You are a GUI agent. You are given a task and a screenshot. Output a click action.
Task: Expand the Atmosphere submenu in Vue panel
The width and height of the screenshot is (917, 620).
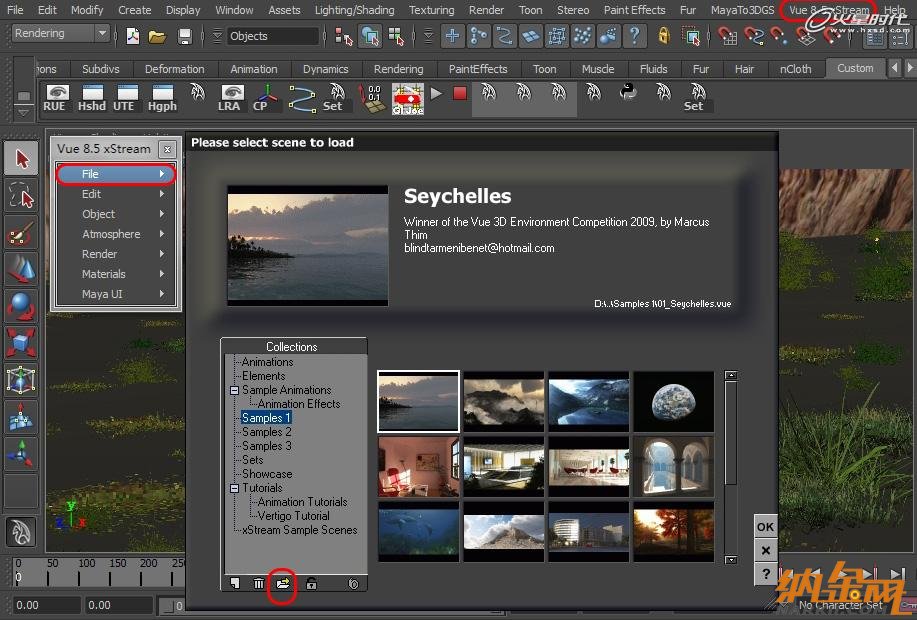pyautogui.click(x=116, y=234)
